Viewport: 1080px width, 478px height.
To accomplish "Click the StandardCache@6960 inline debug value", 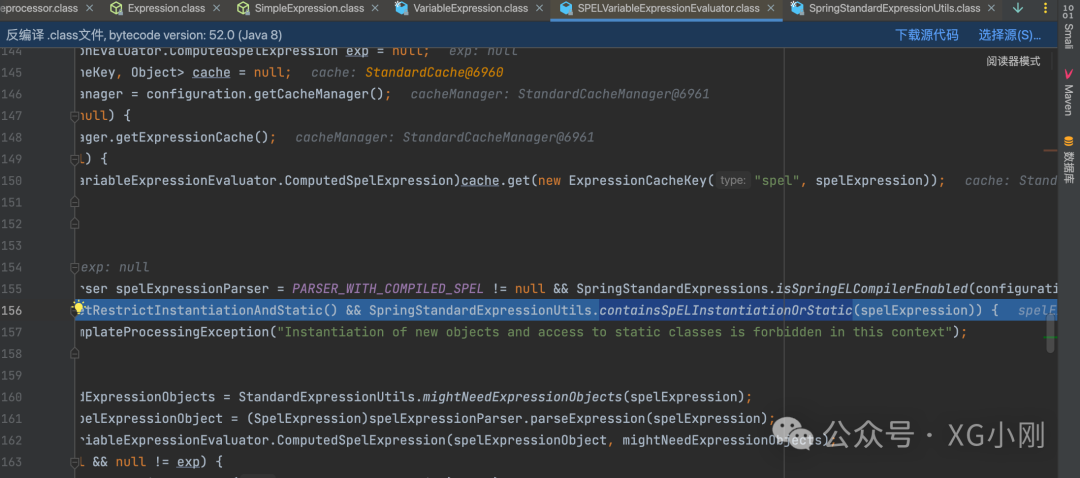I will point(434,72).
